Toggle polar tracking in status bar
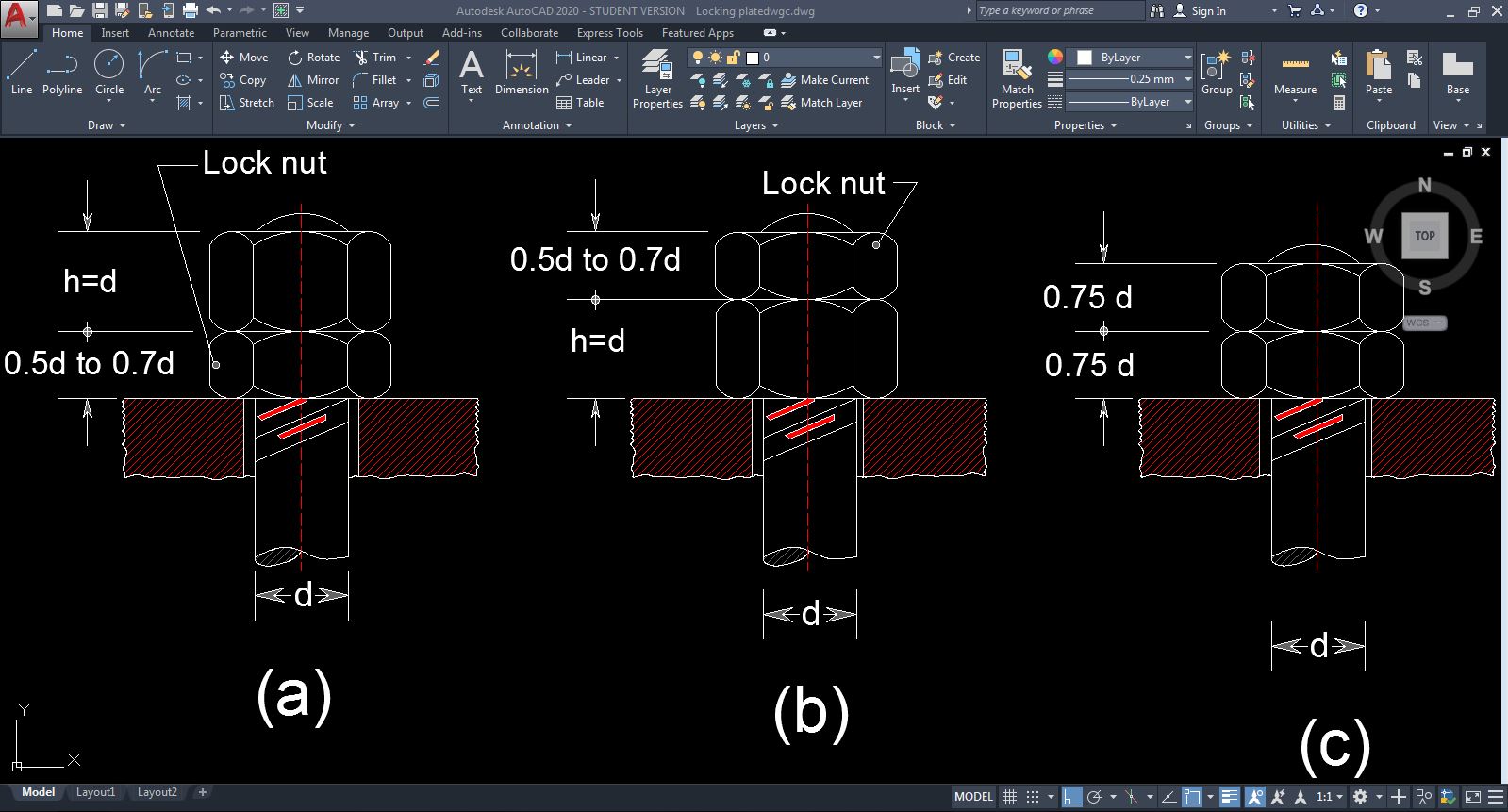This screenshot has height=812, width=1508. [x=1094, y=797]
